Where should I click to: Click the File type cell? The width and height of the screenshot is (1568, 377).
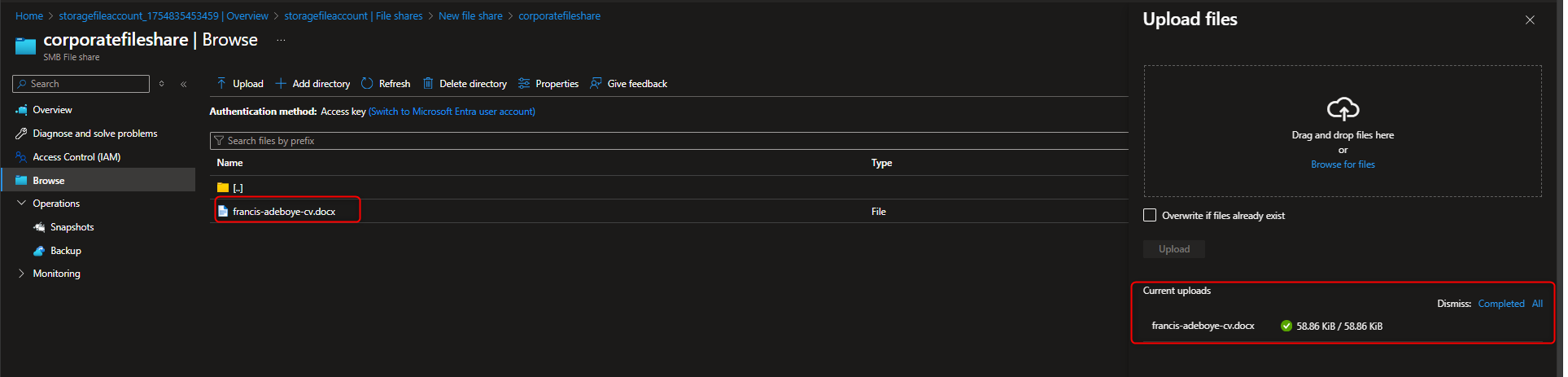(x=879, y=212)
